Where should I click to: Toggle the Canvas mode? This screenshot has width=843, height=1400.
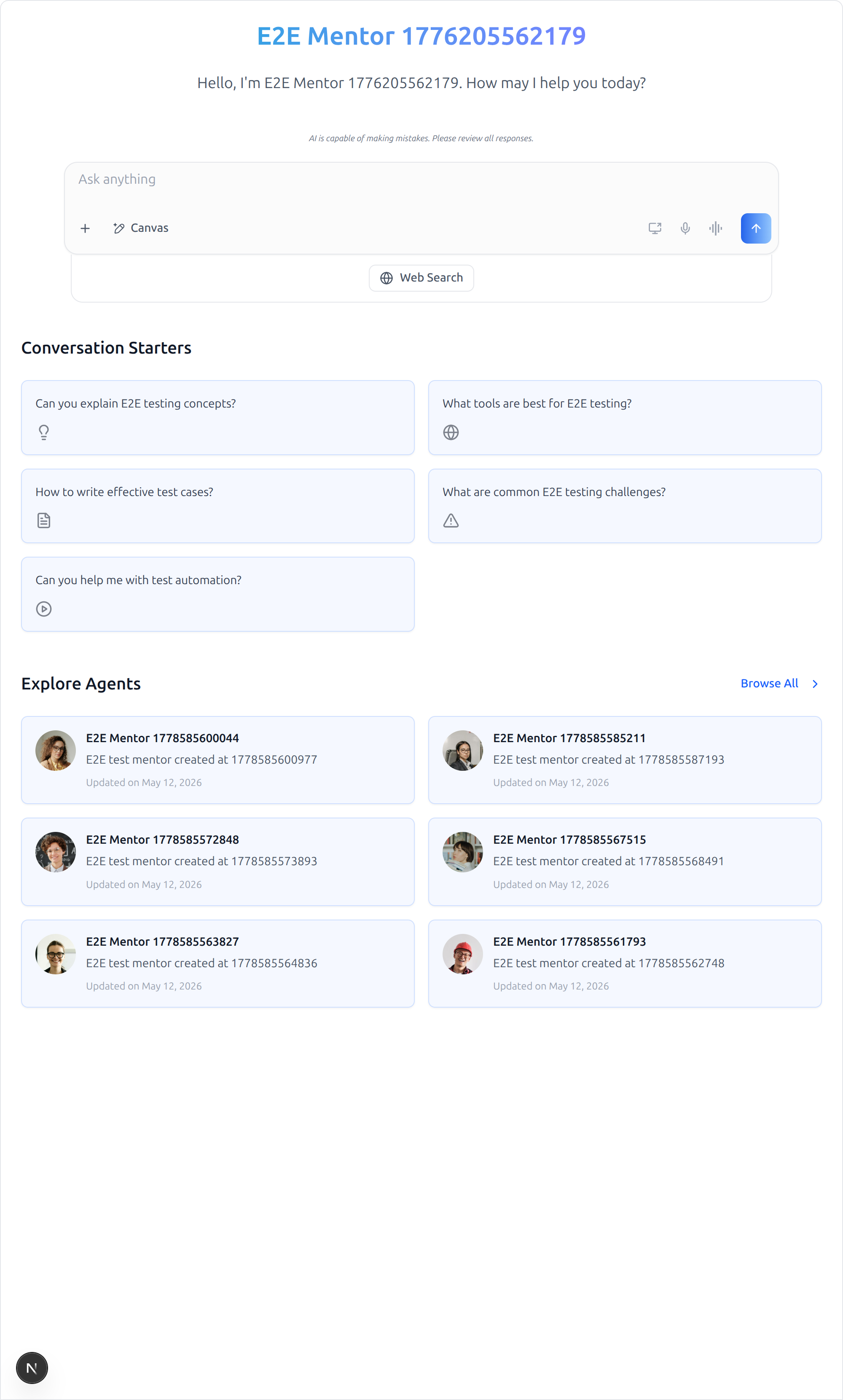coord(140,228)
